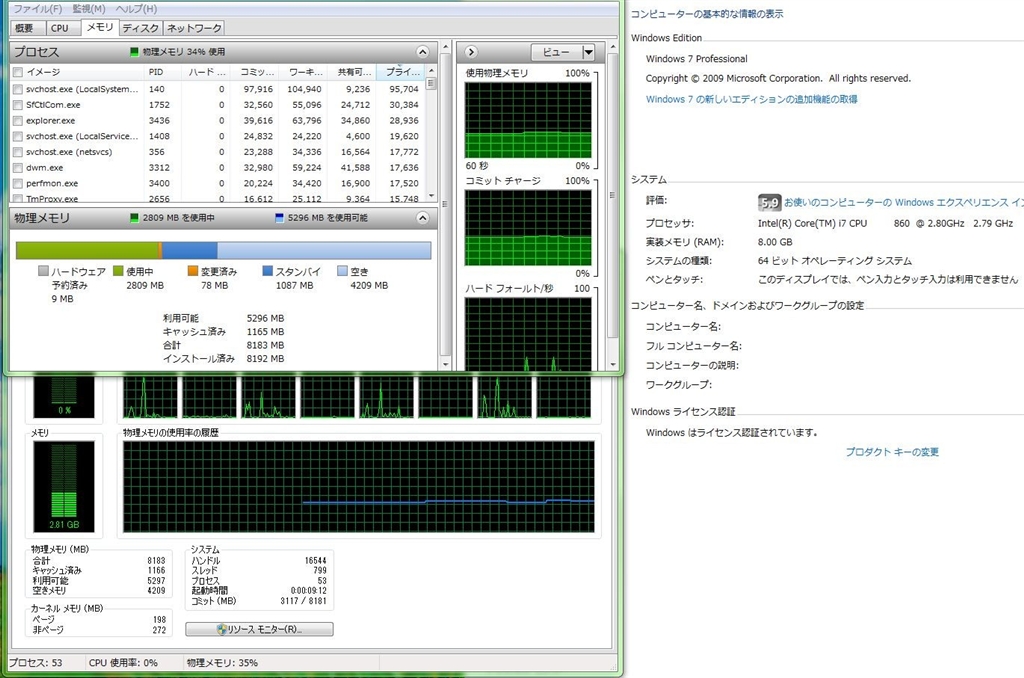1024x678 pixels.
Task: Check the svchost.exe (LocalService...) process box
Action: point(18,137)
